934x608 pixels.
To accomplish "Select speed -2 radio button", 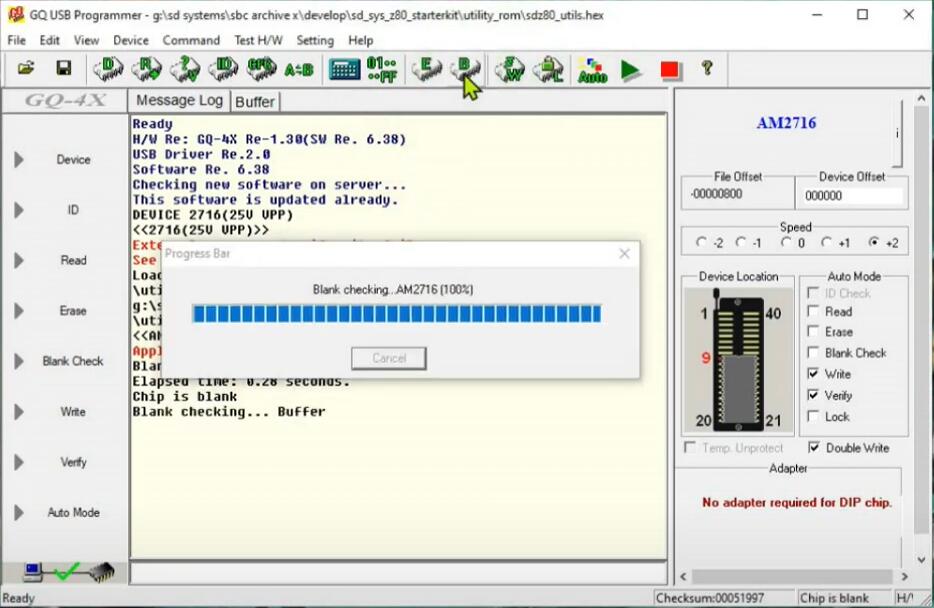I will [701, 242].
